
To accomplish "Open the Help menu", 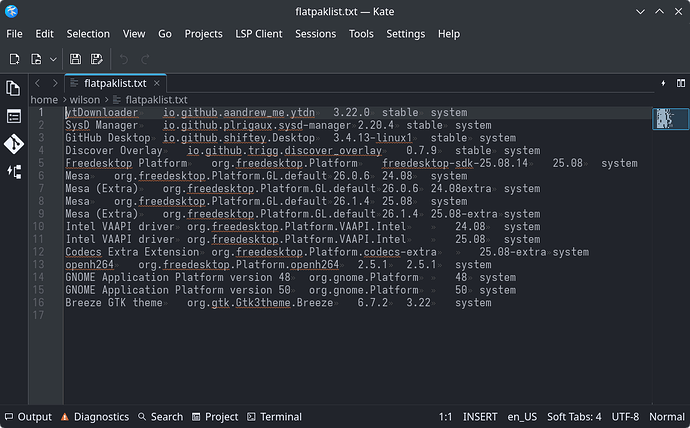I will (449, 34).
